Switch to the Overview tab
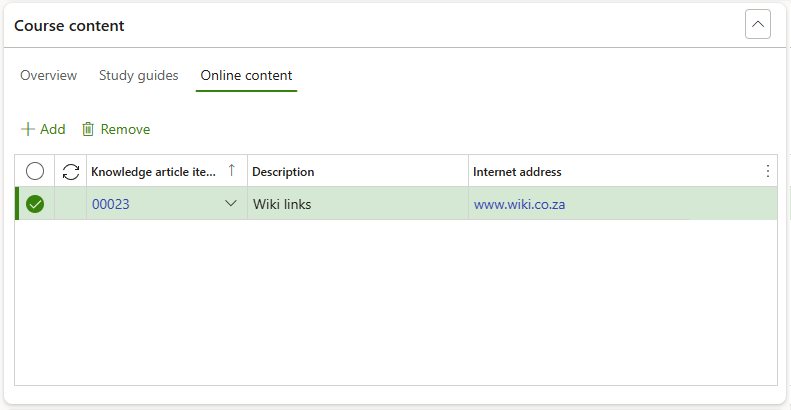791x410 pixels. coord(48,75)
